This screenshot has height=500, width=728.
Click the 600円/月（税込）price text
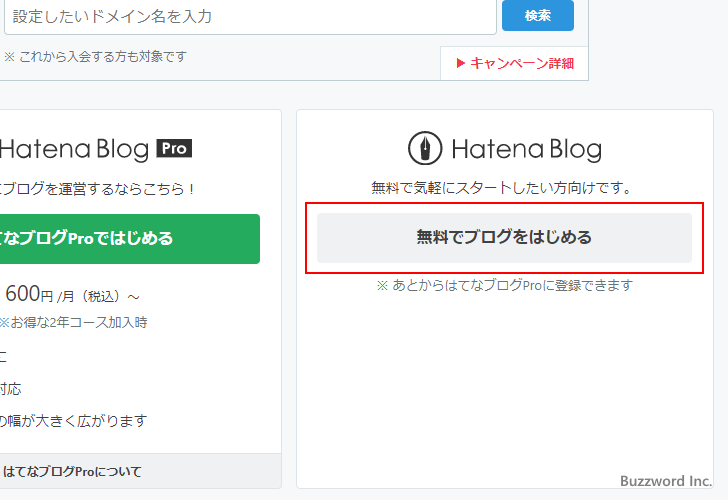pyautogui.click(x=72, y=294)
